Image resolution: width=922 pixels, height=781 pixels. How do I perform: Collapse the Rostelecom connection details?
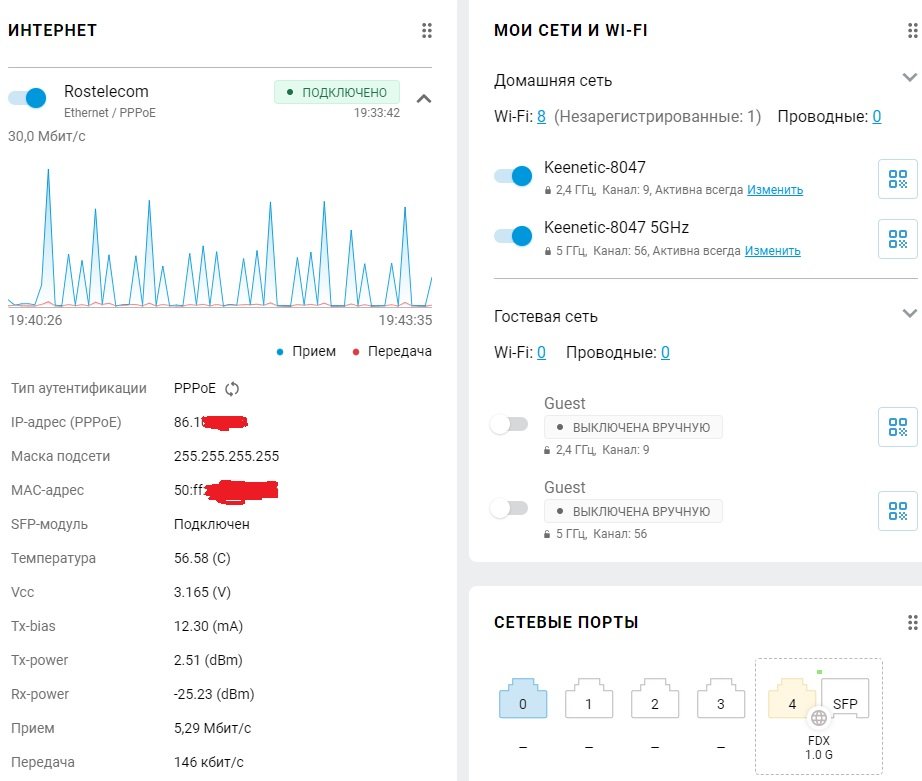[424, 99]
